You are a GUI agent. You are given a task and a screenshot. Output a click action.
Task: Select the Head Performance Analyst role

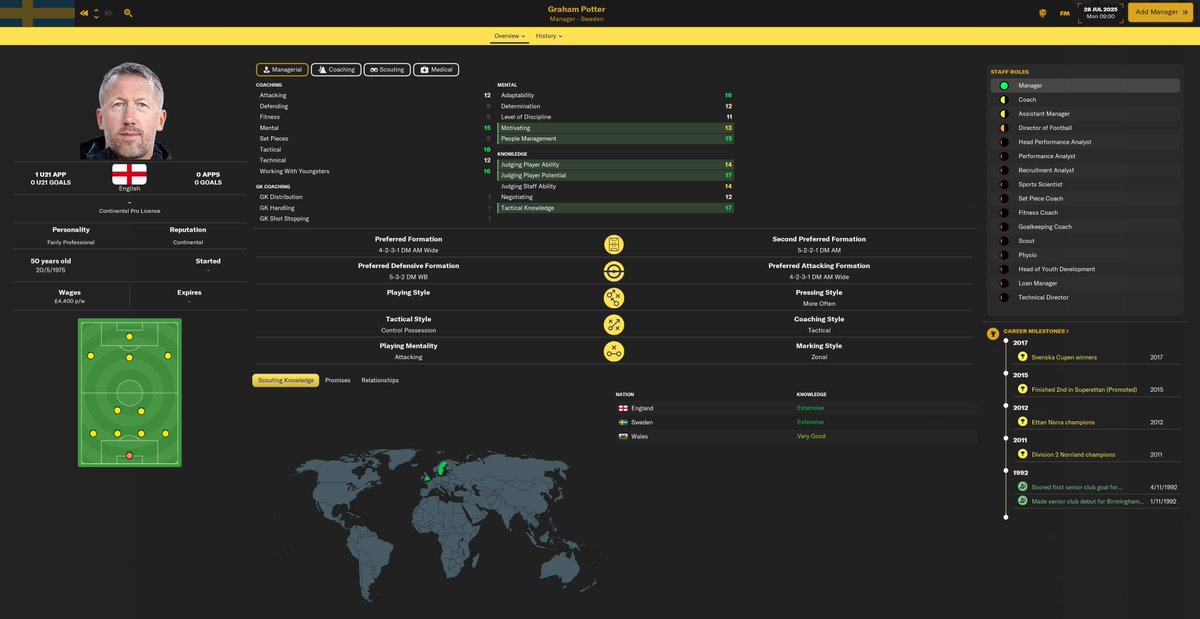click(1084, 142)
